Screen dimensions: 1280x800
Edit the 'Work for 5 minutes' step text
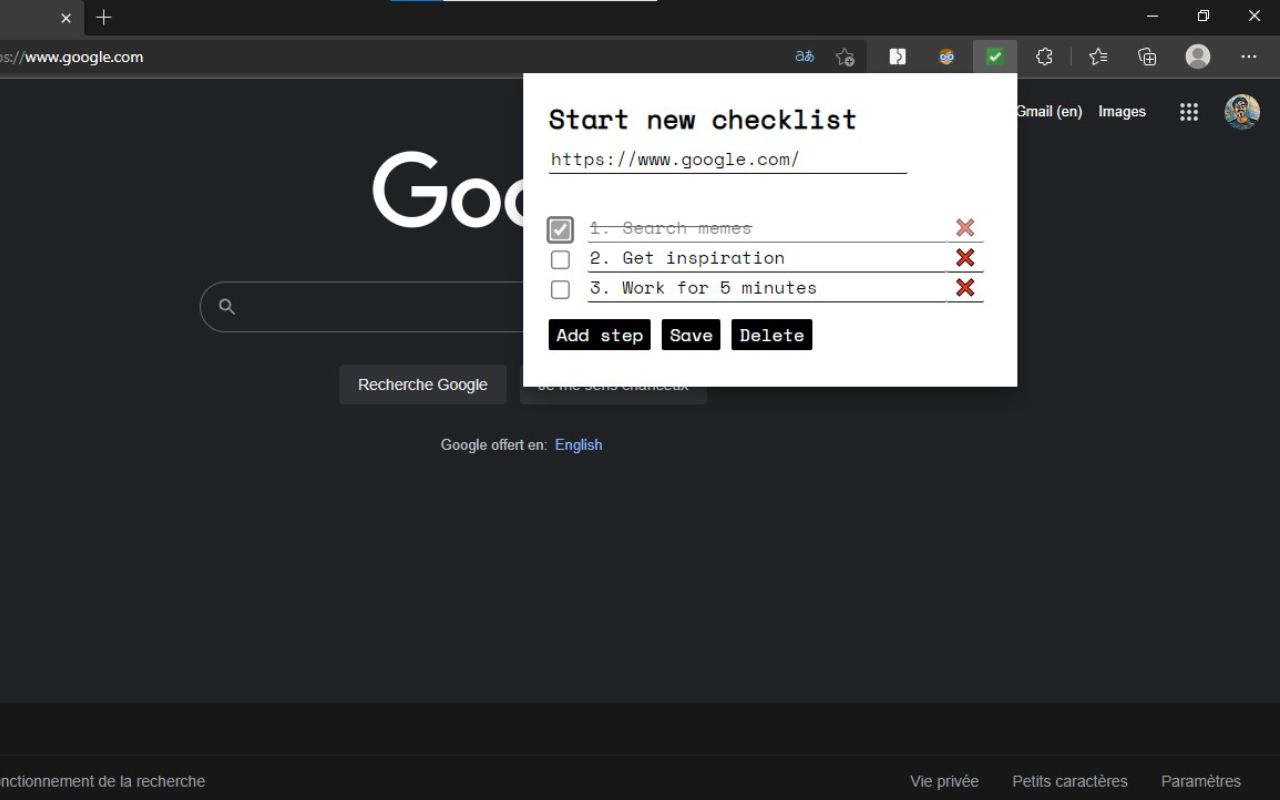[767, 288]
